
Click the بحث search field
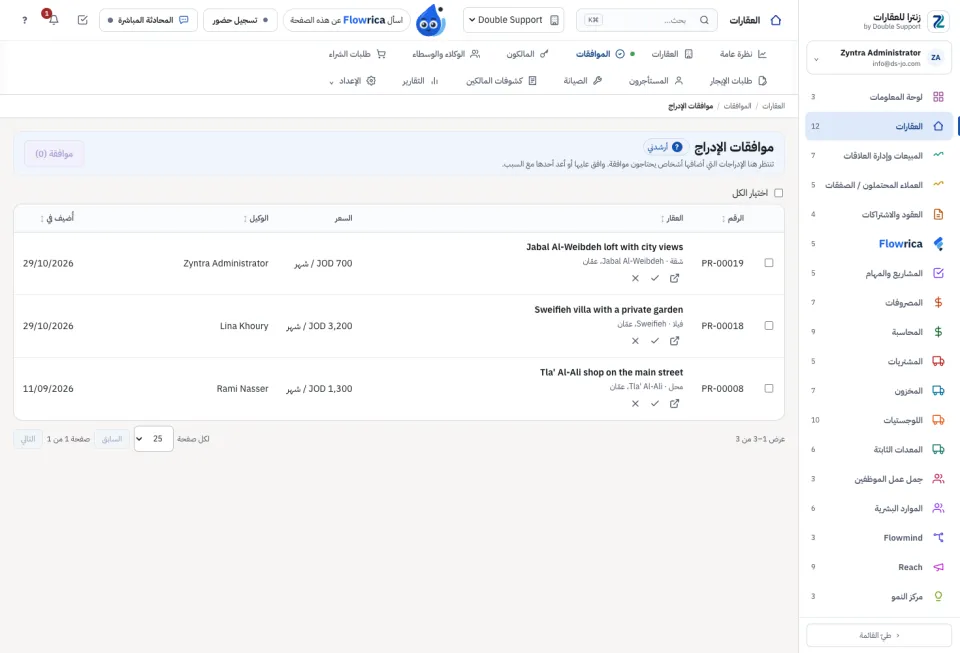647,20
